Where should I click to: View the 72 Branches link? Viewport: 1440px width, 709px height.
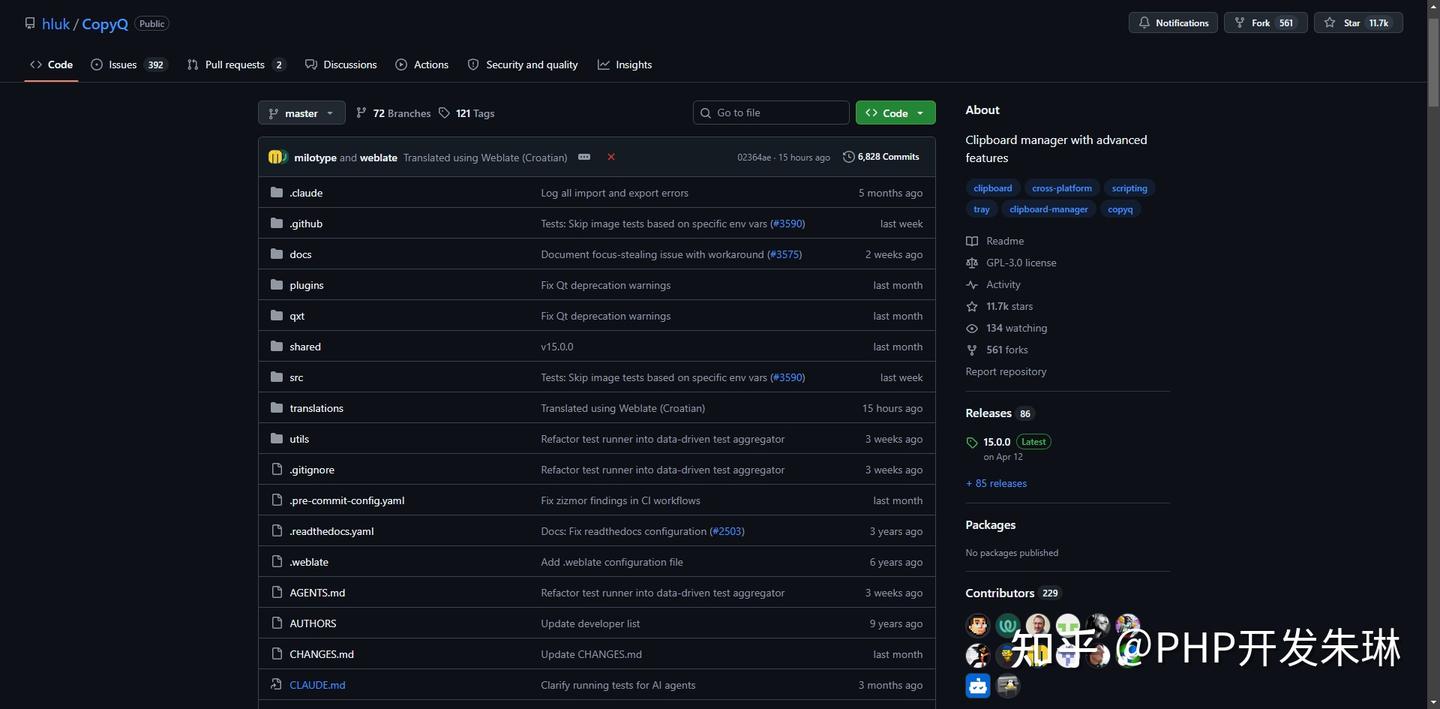393,113
